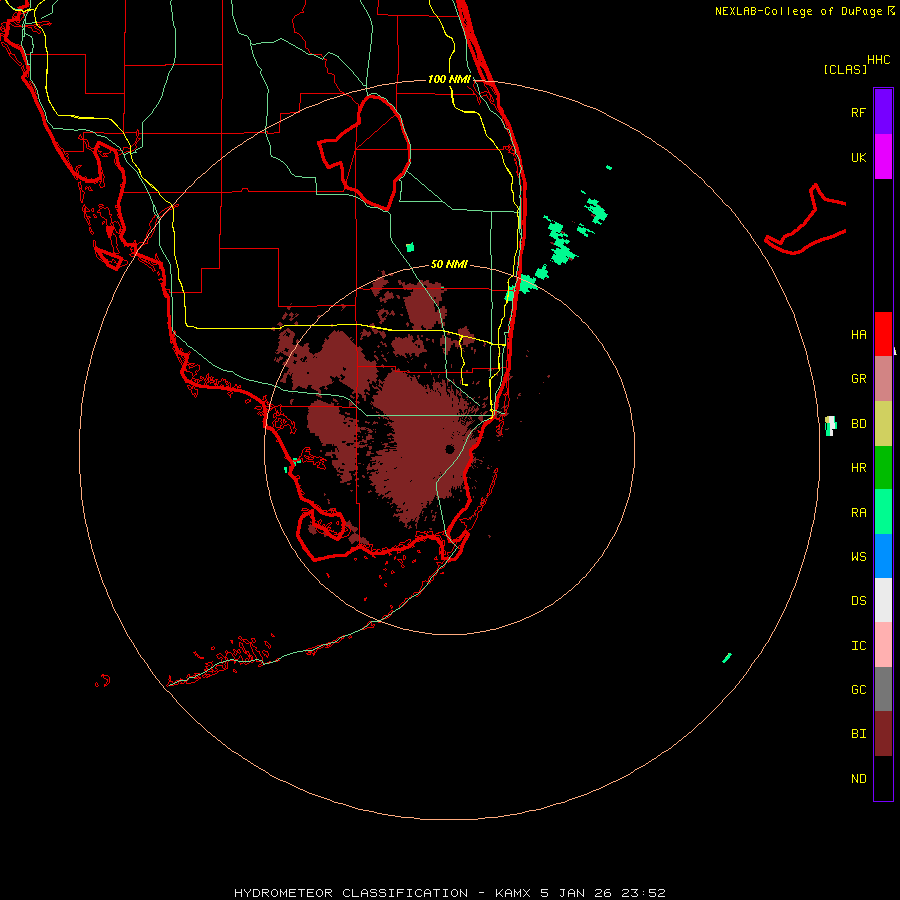Click the small green echo in the far southeast
Viewport: 900px width, 900px height.
point(727,658)
